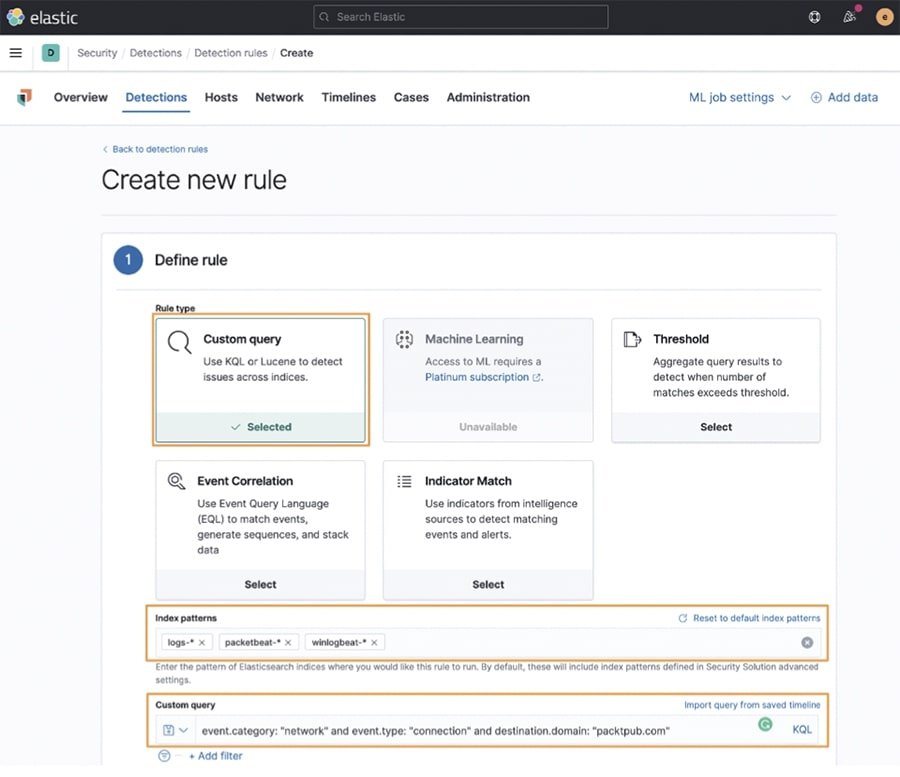Open the ML job settings dropdown
Image resolution: width=900 pixels, height=777 pixels.
pos(738,97)
